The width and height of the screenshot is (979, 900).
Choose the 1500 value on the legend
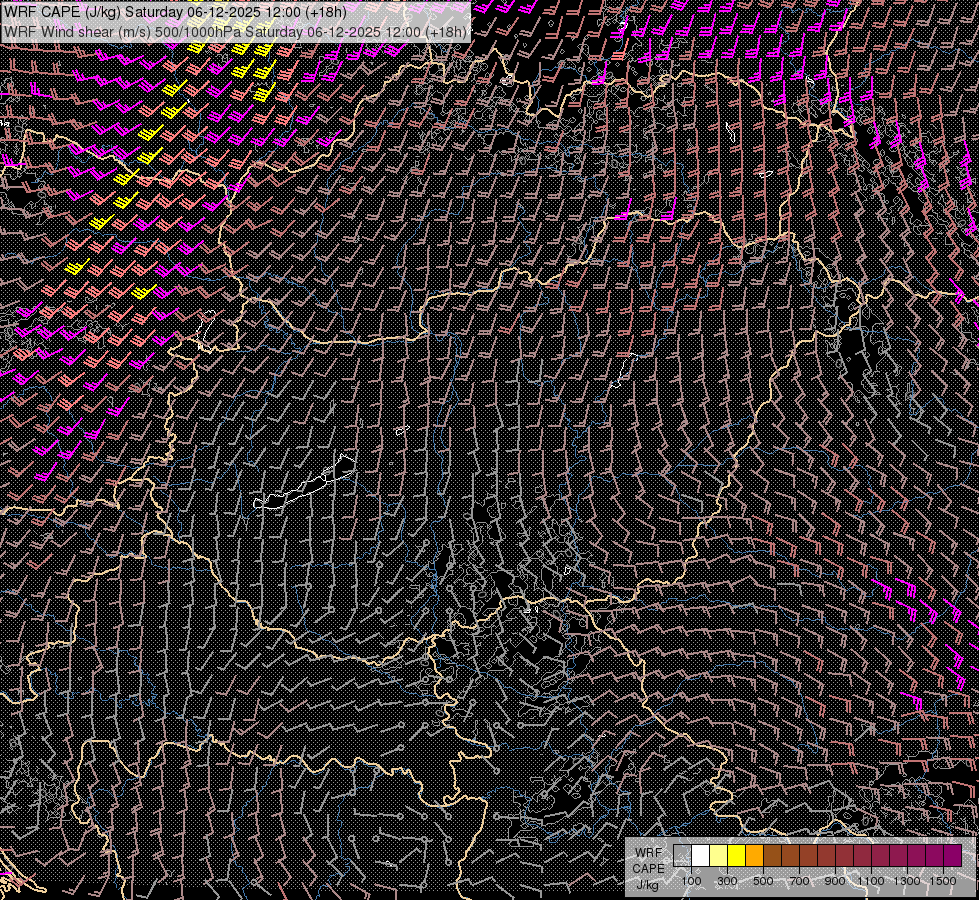pos(942,881)
